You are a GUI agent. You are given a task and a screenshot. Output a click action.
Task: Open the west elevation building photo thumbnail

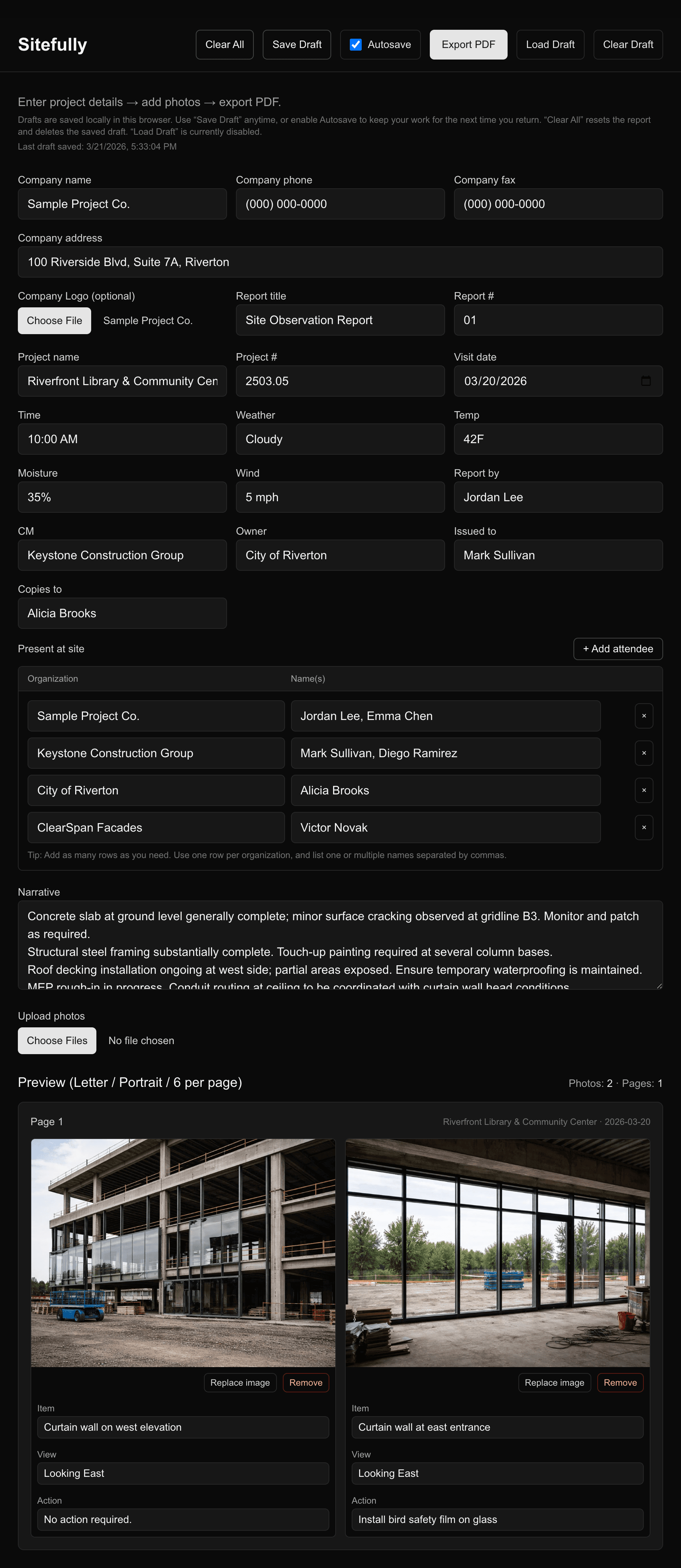pyautogui.click(x=183, y=1253)
